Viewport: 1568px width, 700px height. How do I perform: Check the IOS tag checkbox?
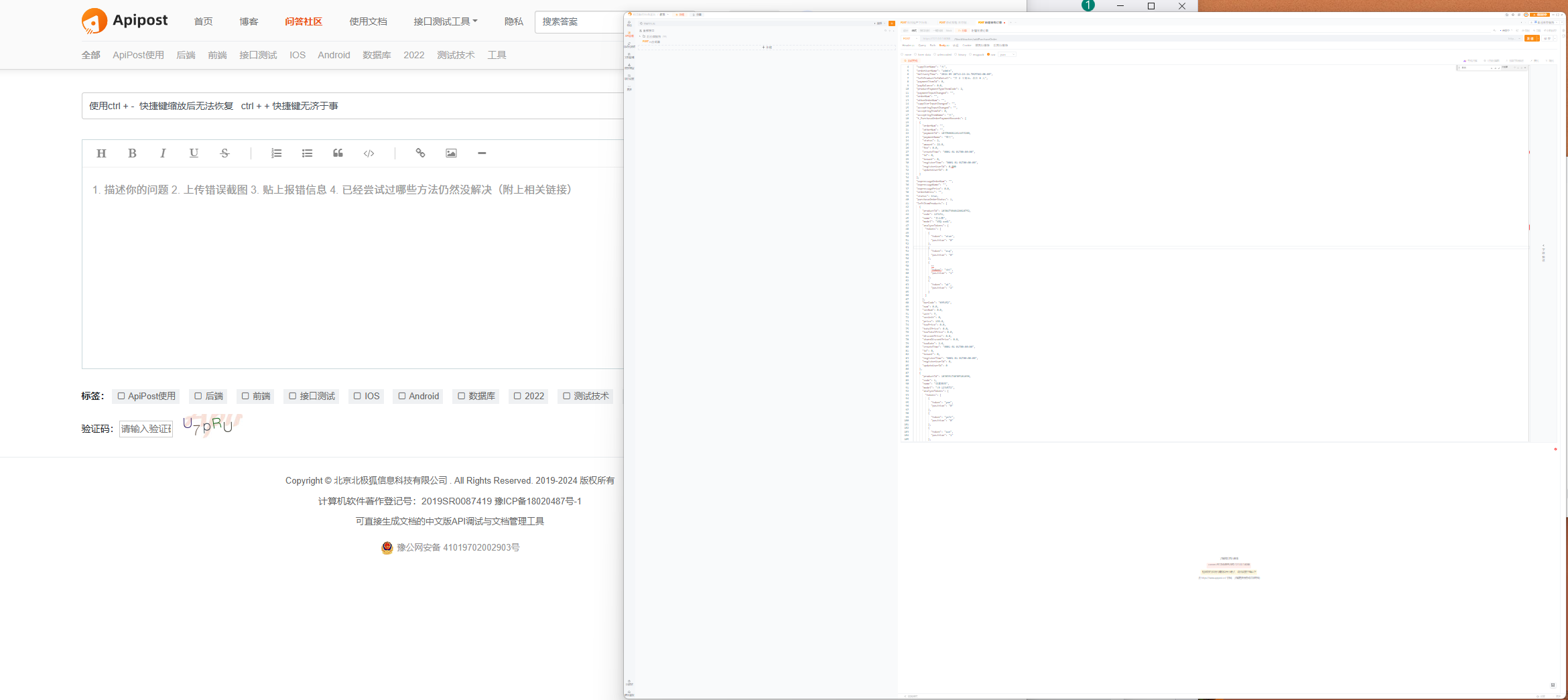click(357, 396)
